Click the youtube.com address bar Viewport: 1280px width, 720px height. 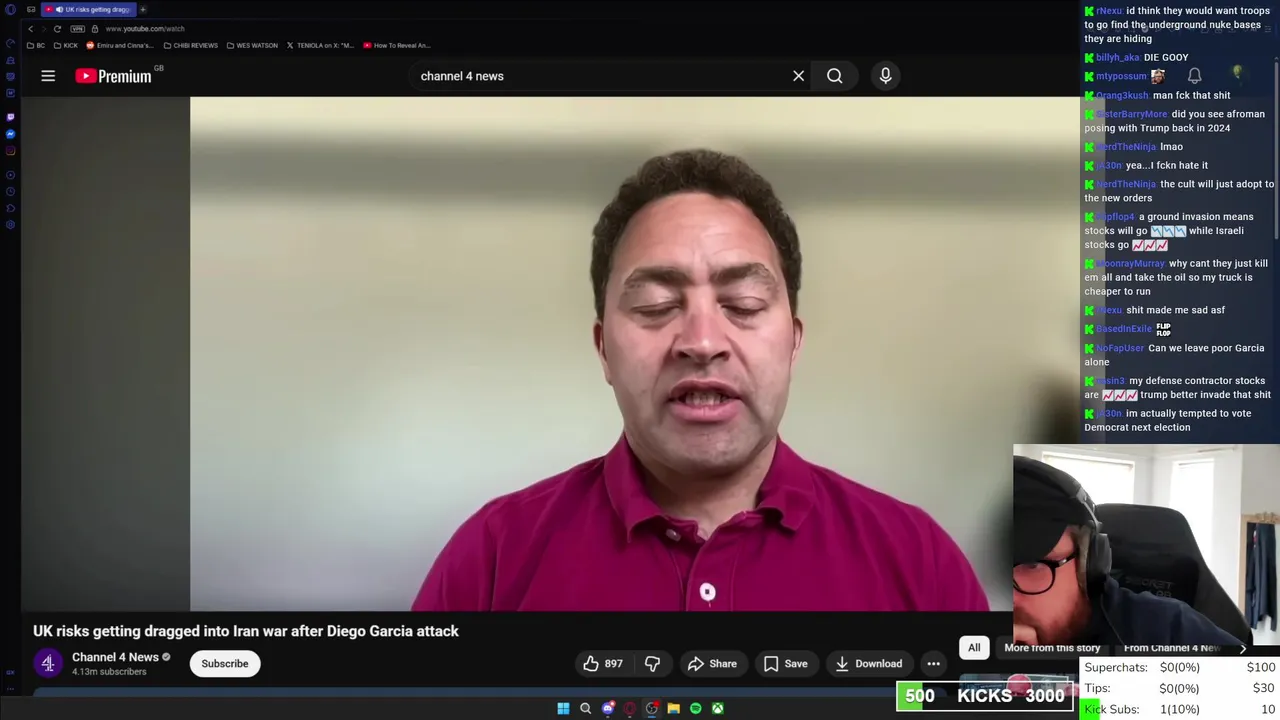pos(145,29)
